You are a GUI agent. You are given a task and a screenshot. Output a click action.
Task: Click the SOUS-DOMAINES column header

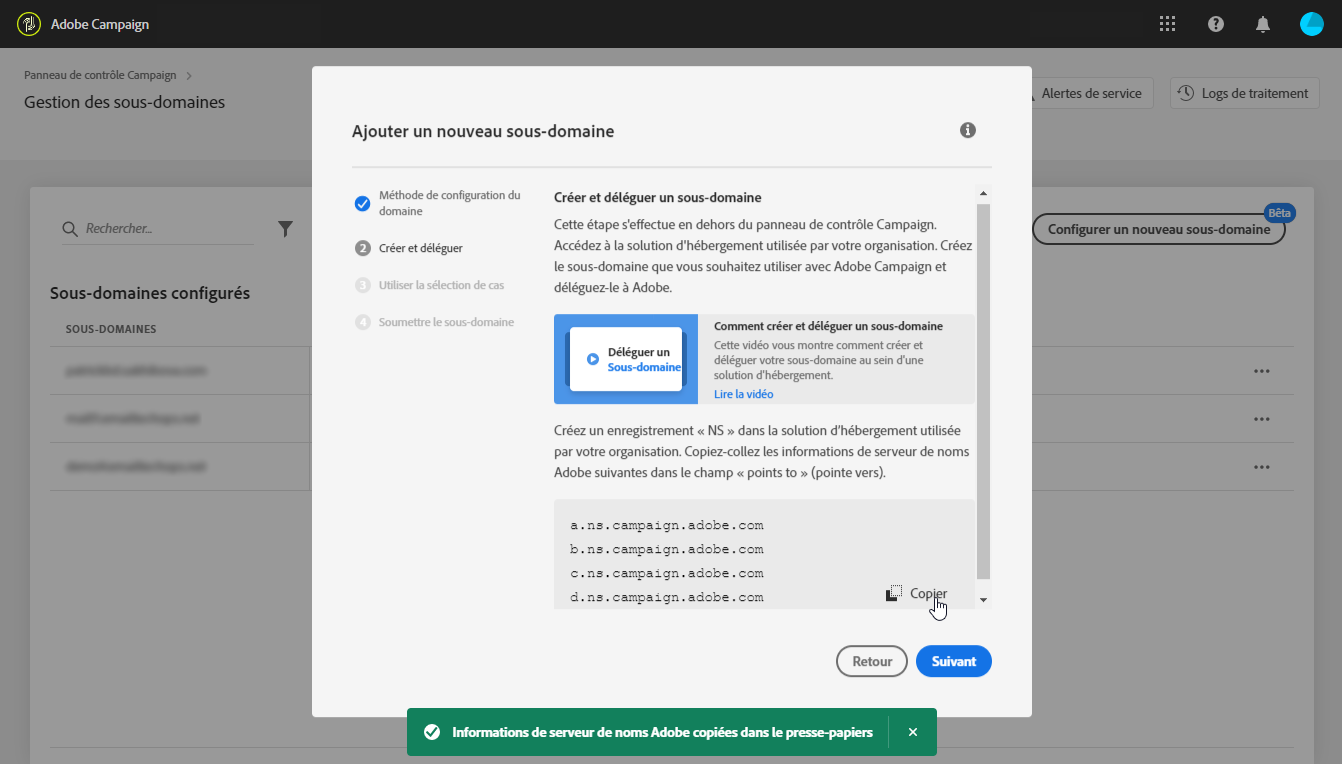tap(111, 329)
